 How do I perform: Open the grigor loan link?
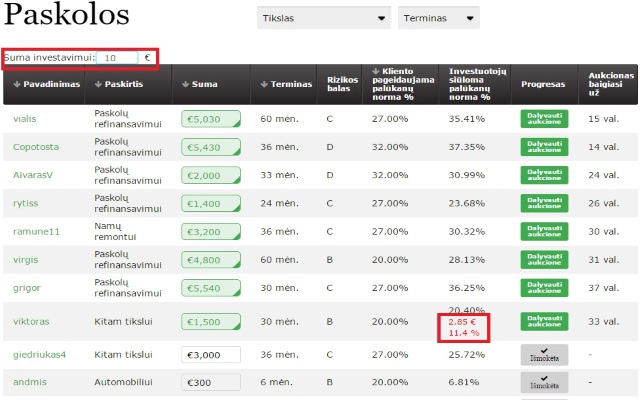[x=27, y=287]
